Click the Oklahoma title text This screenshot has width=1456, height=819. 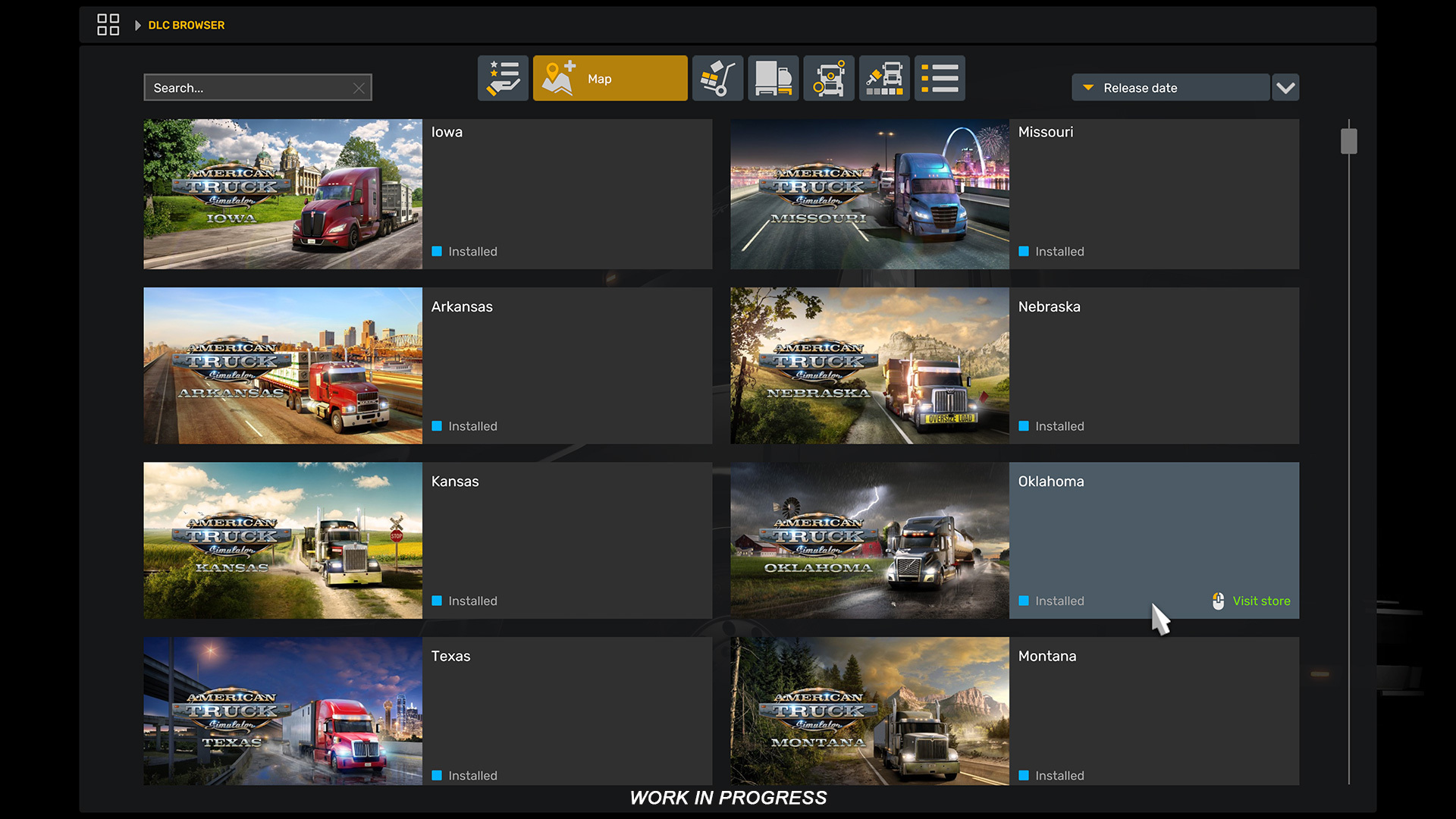pos(1051,482)
